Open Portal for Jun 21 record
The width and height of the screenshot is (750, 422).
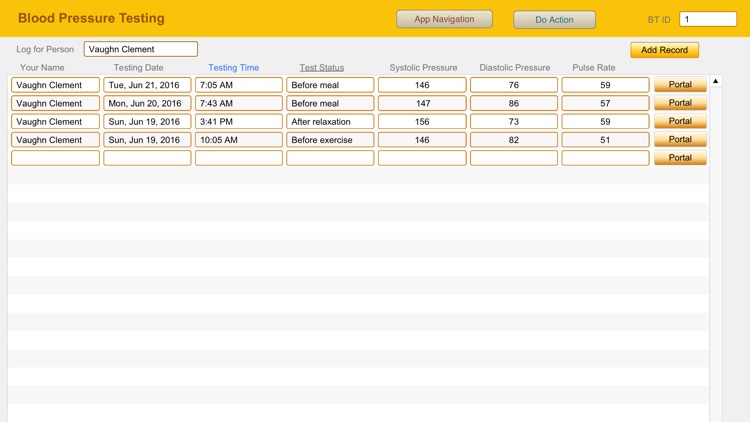[x=680, y=85]
